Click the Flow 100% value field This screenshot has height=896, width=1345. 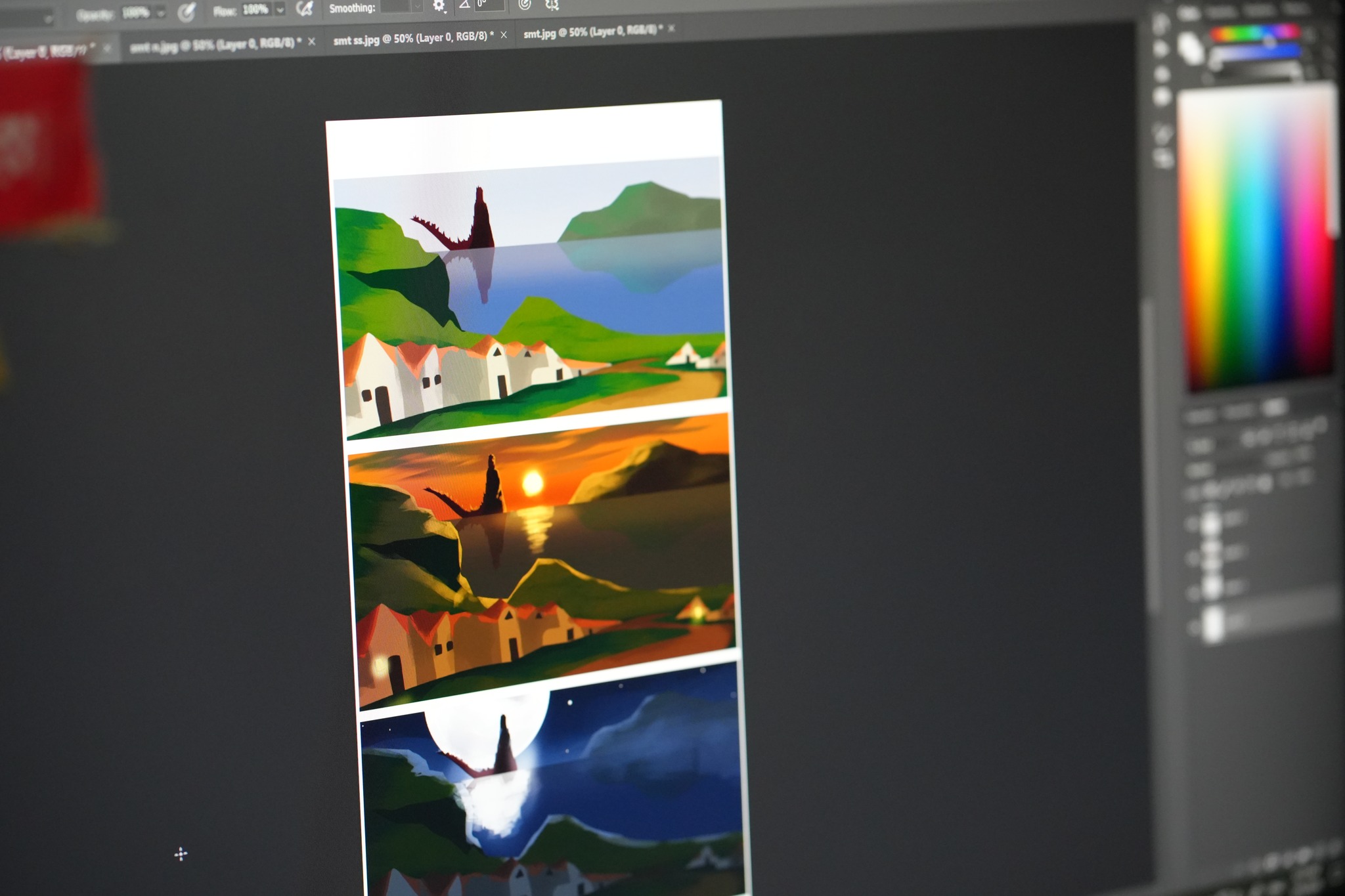(x=255, y=10)
